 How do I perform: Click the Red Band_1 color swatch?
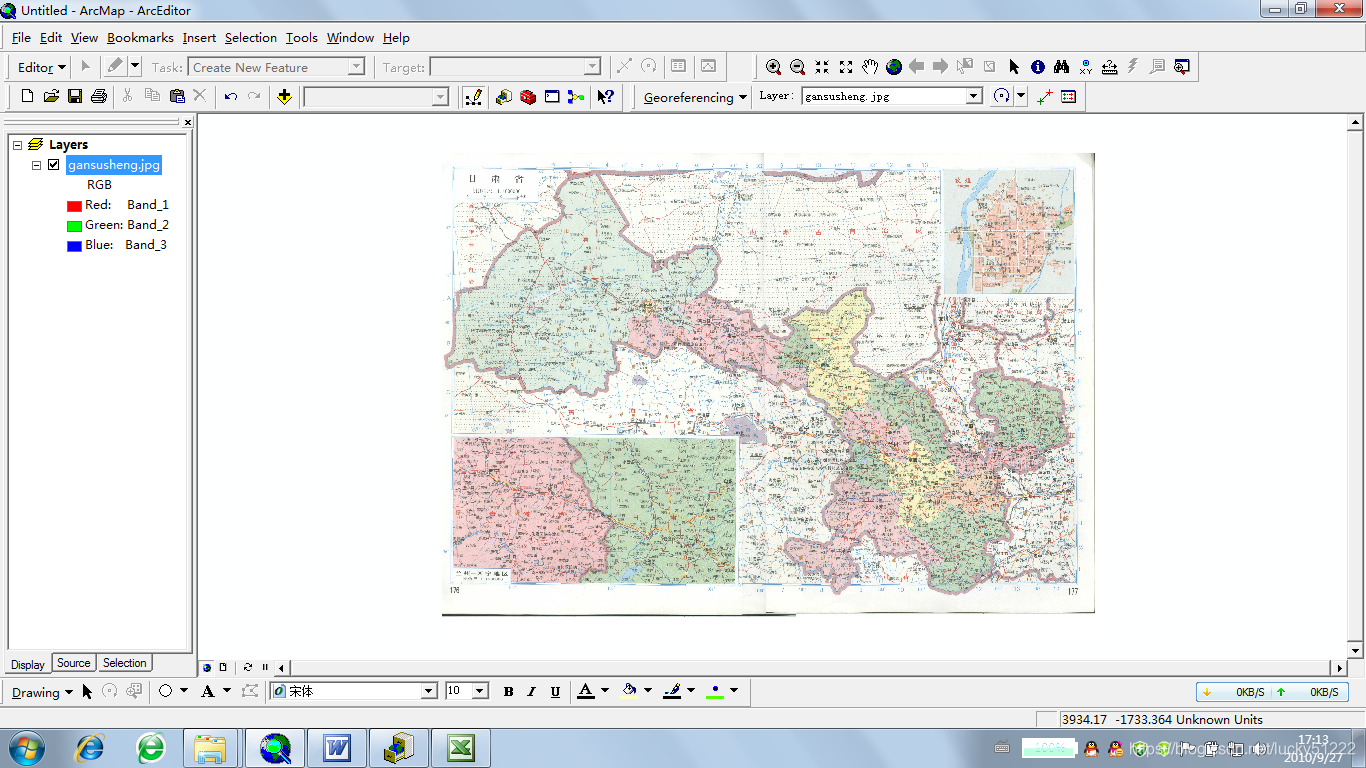tap(74, 206)
